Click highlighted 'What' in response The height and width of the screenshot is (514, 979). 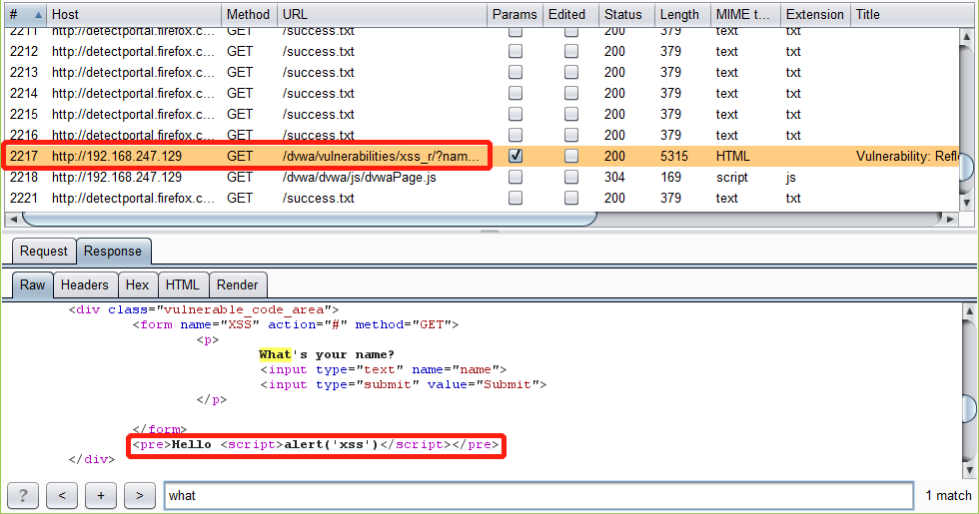[275, 355]
